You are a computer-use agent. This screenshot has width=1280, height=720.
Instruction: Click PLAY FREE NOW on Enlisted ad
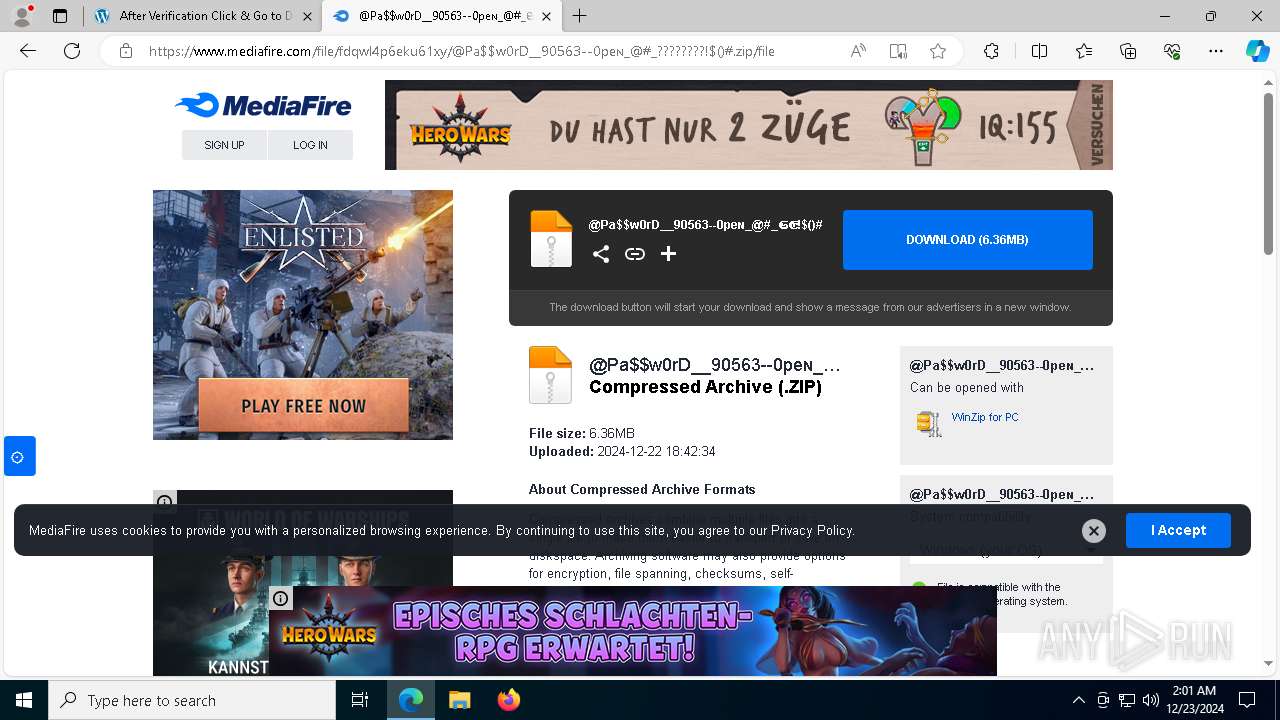tap(304, 406)
